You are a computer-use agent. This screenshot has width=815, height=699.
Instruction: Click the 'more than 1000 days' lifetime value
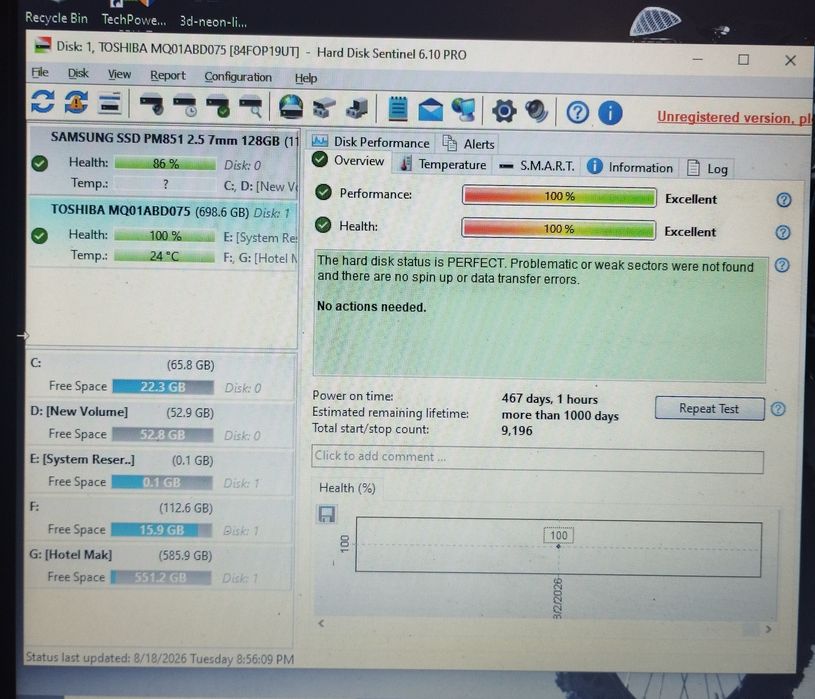560,416
